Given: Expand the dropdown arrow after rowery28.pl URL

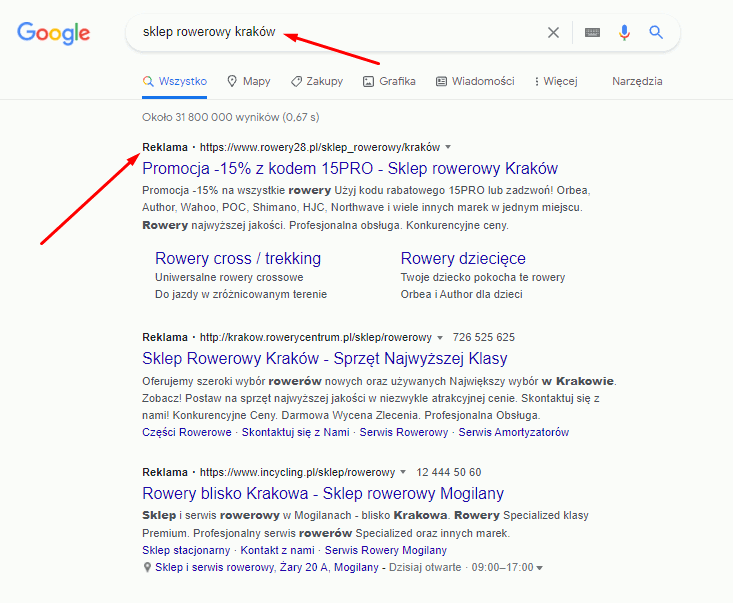Looking at the screenshot, I should coord(448,147).
